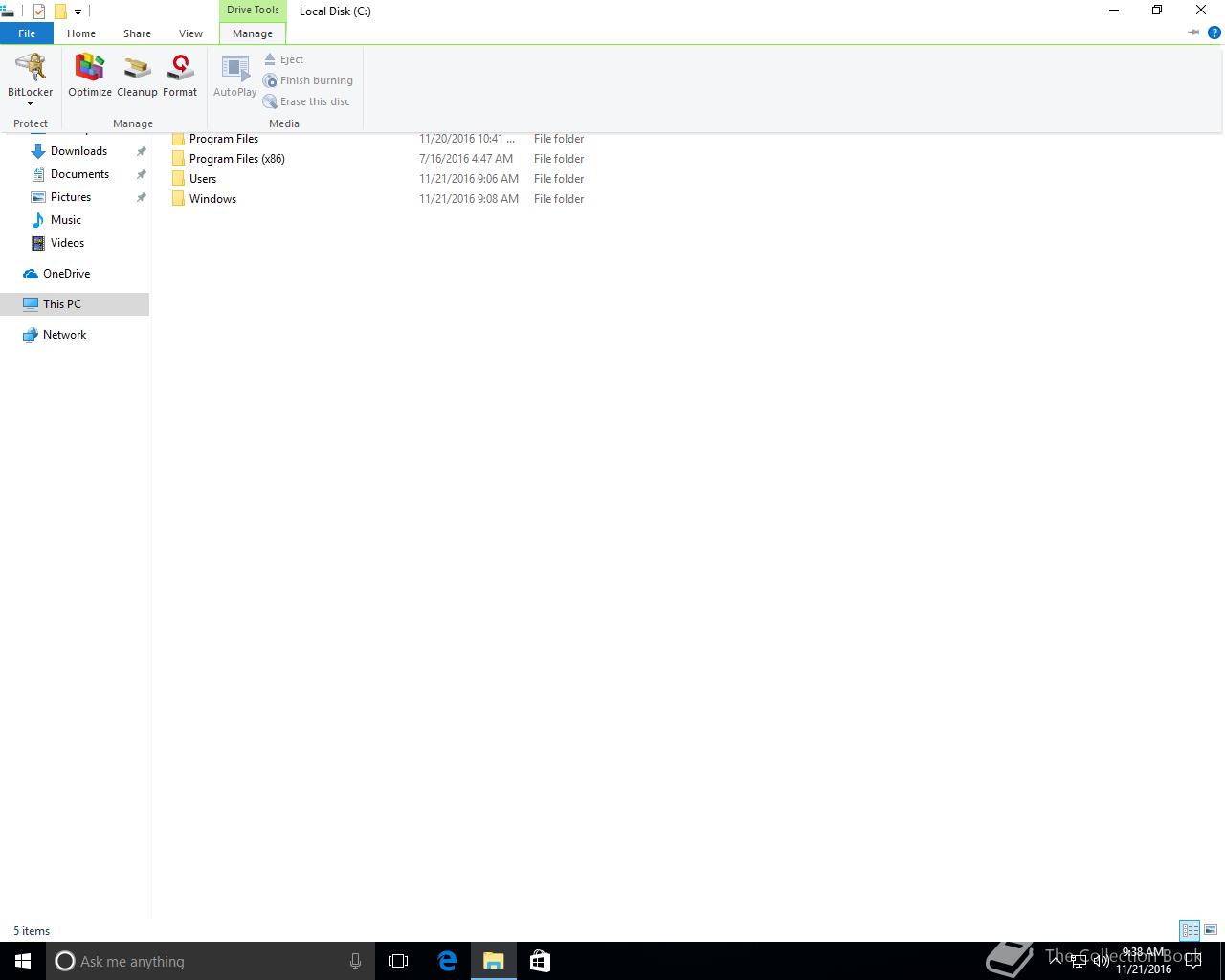Select OneDrive in the navigation pane
Screen dimensions: 1225x980
[x=66, y=274]
